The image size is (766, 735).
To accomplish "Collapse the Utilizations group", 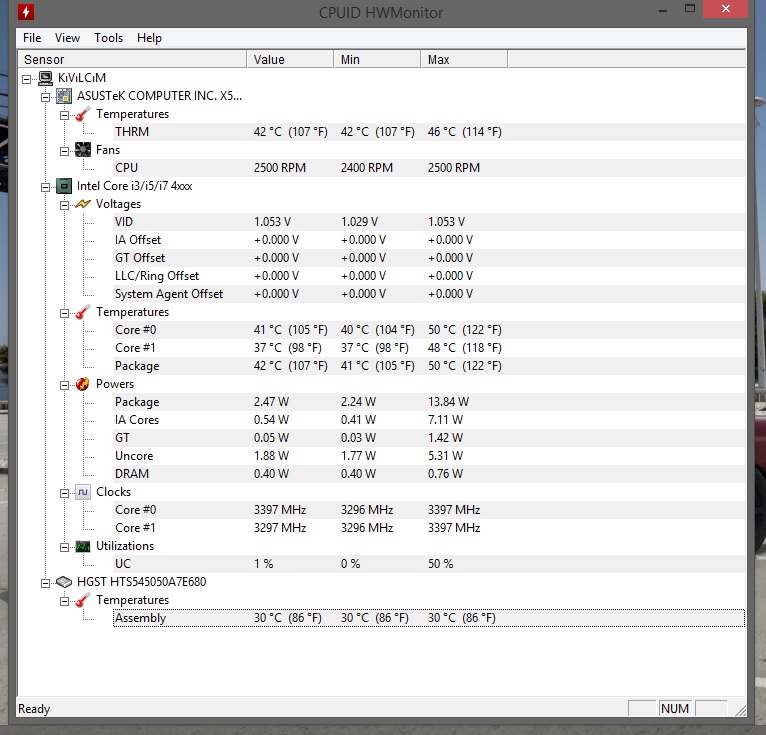I will click(64, 547).
